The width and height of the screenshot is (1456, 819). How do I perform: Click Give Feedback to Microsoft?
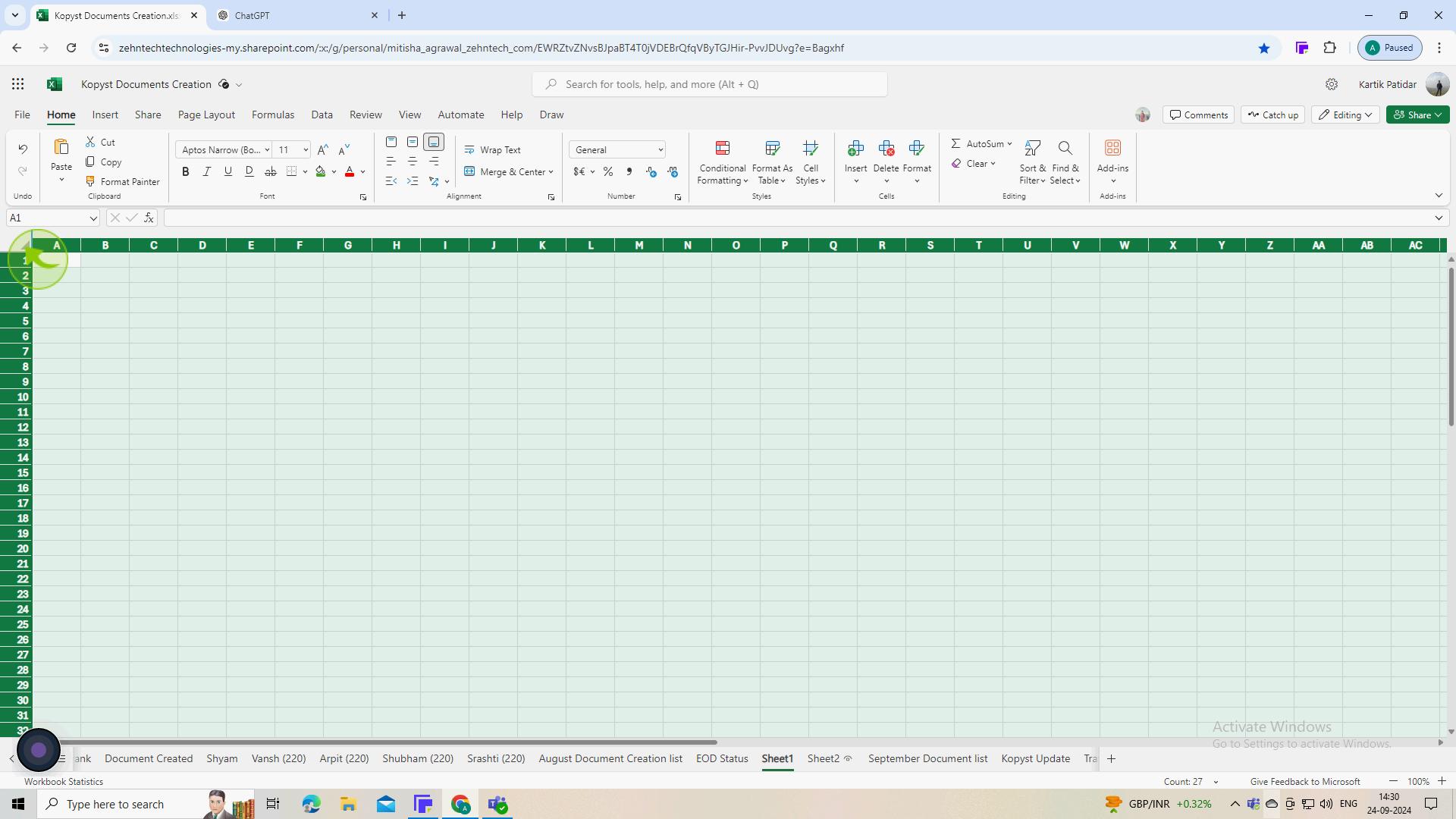[x=1305, y=781]
